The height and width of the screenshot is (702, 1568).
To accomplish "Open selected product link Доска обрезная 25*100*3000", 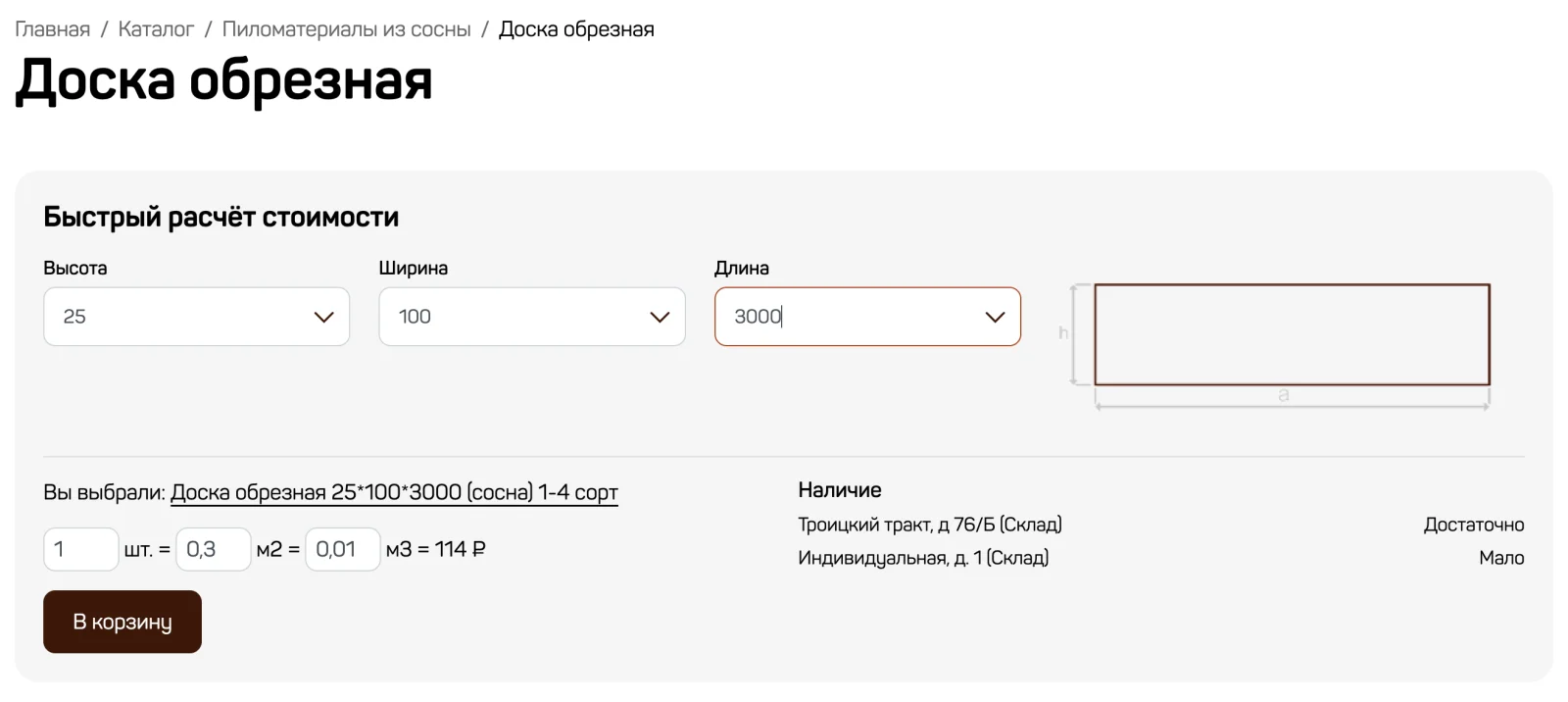I will [x=394, y=492].
